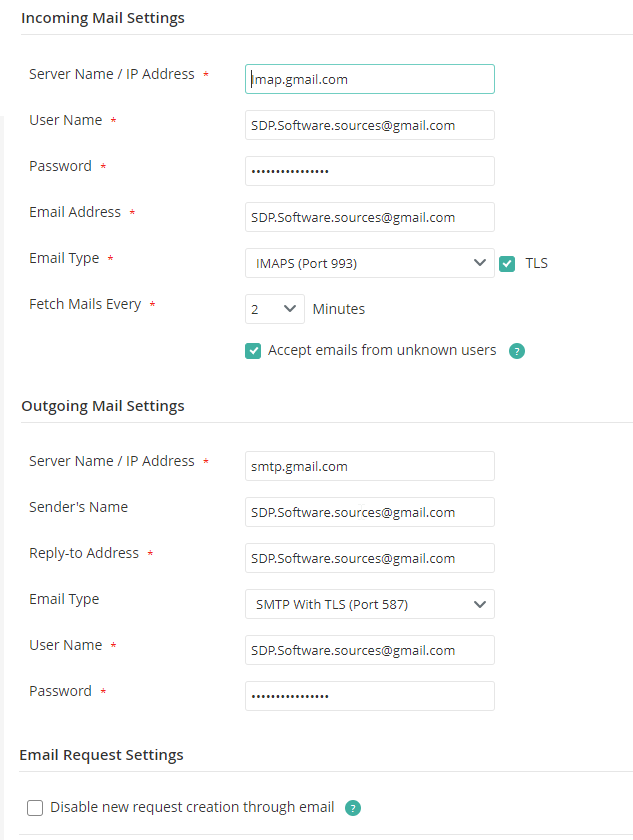This screenshot has width=633, height=840.
Task: Focus the incoming mail User Name field
Action: point(369,125)
